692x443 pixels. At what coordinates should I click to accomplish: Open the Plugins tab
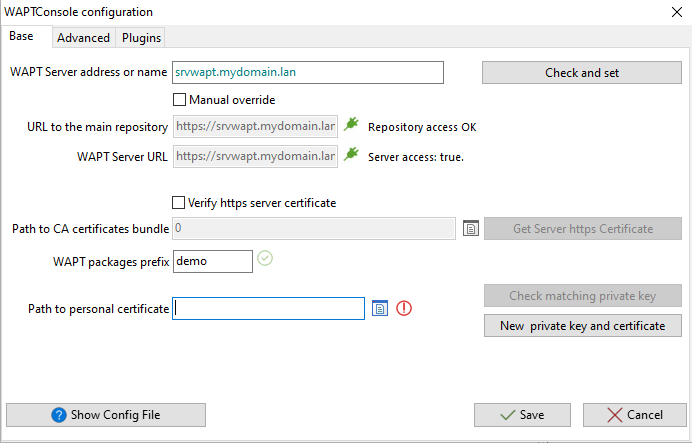141,38
